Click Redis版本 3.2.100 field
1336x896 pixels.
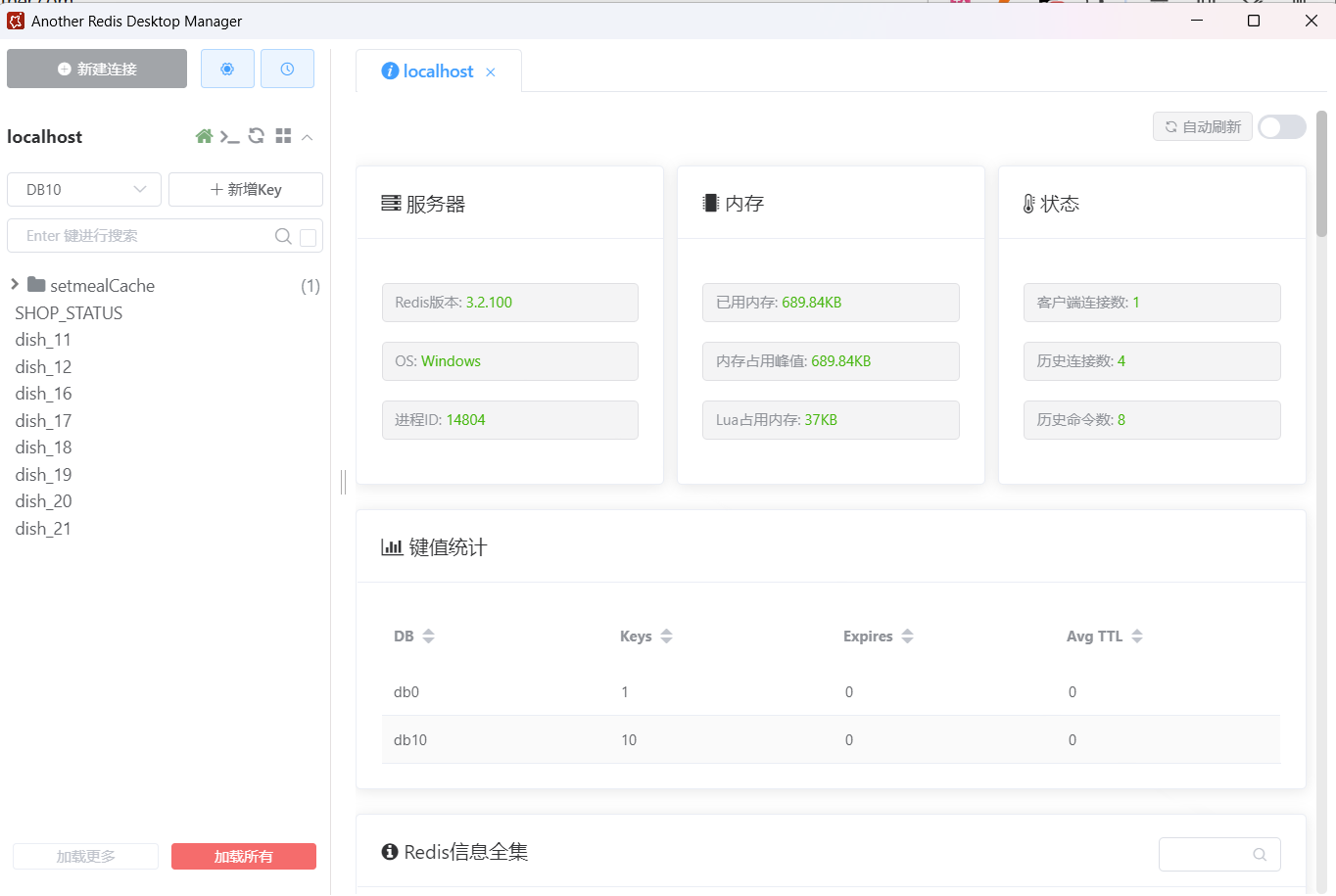pyautogui.click(x=510, y=303)
